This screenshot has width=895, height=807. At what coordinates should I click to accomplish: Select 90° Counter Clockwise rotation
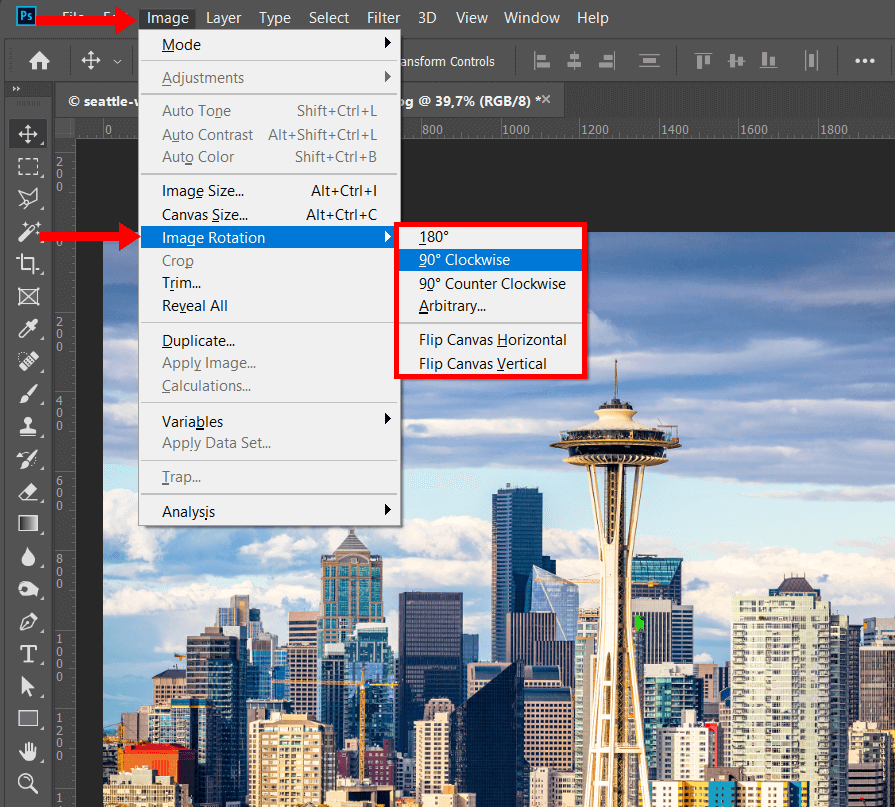click(x=492, y=283)
